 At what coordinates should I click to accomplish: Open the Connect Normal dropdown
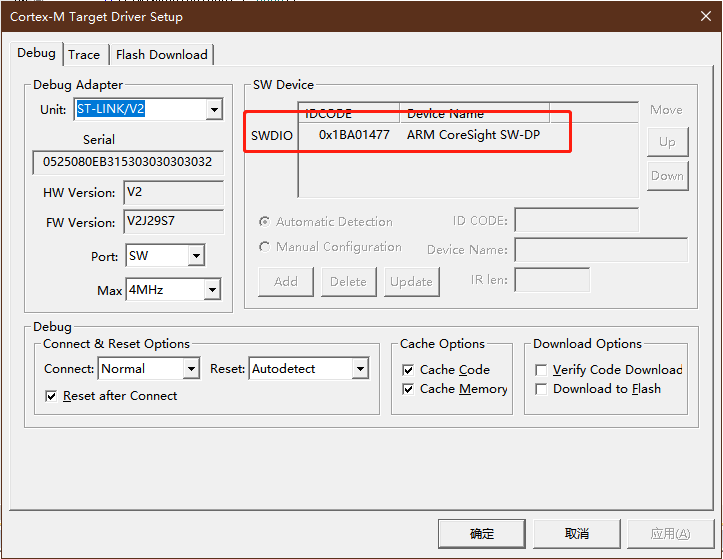[x=191, y=369]
